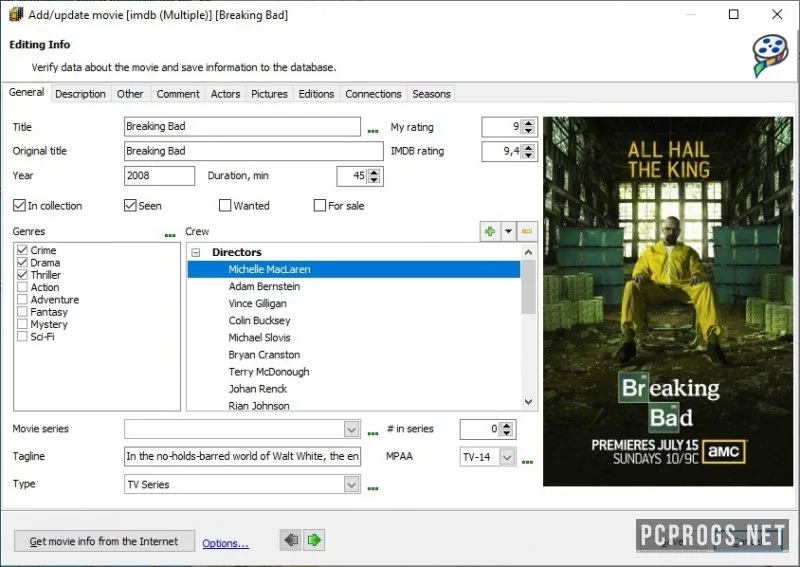Switch to the Other tab

click(130, 94)
